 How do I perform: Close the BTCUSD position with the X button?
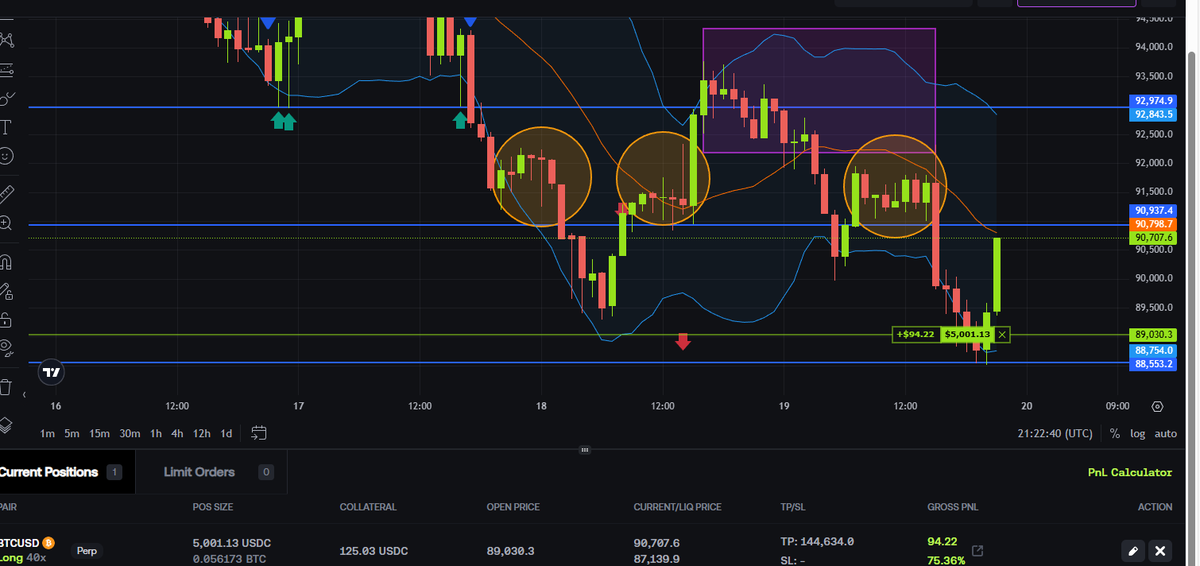[x=1160, y=551]
